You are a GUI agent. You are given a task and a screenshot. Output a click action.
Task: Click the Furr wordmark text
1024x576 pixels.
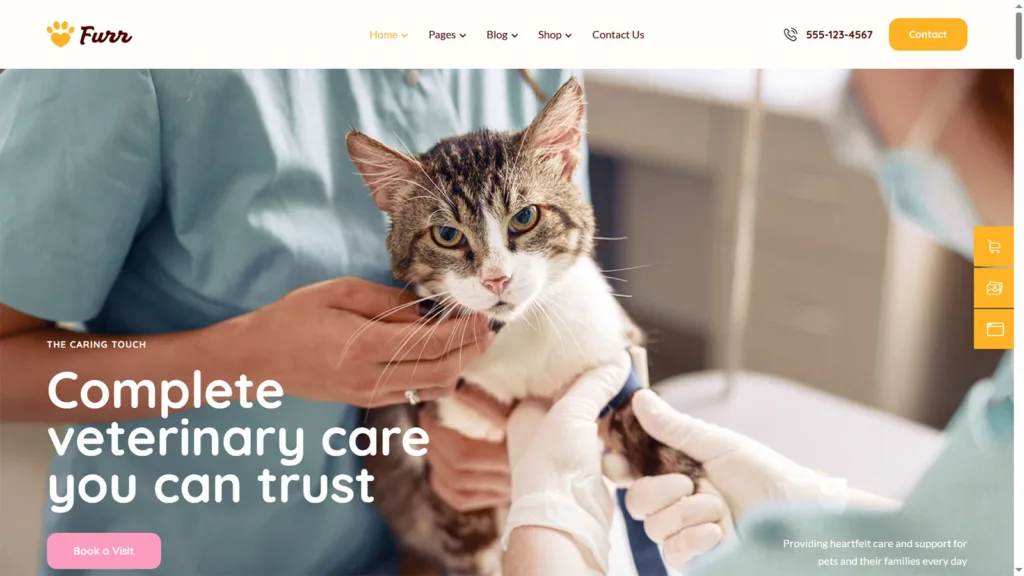point(106,35)
